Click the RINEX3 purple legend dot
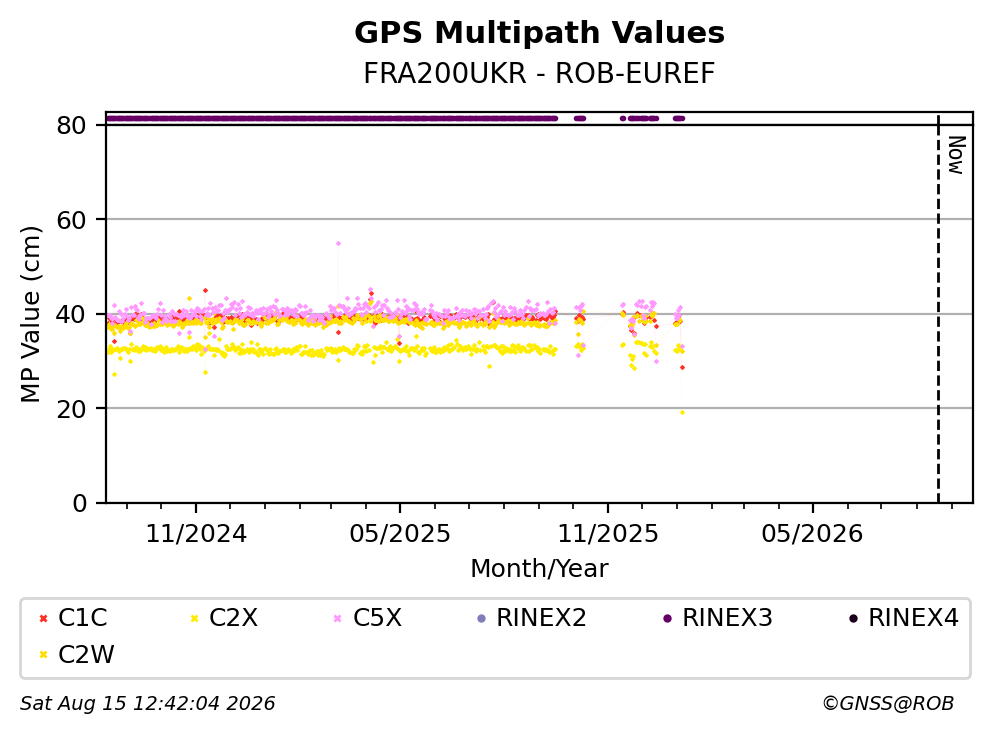This screenshot has width=992, height=734. (667, 618)
